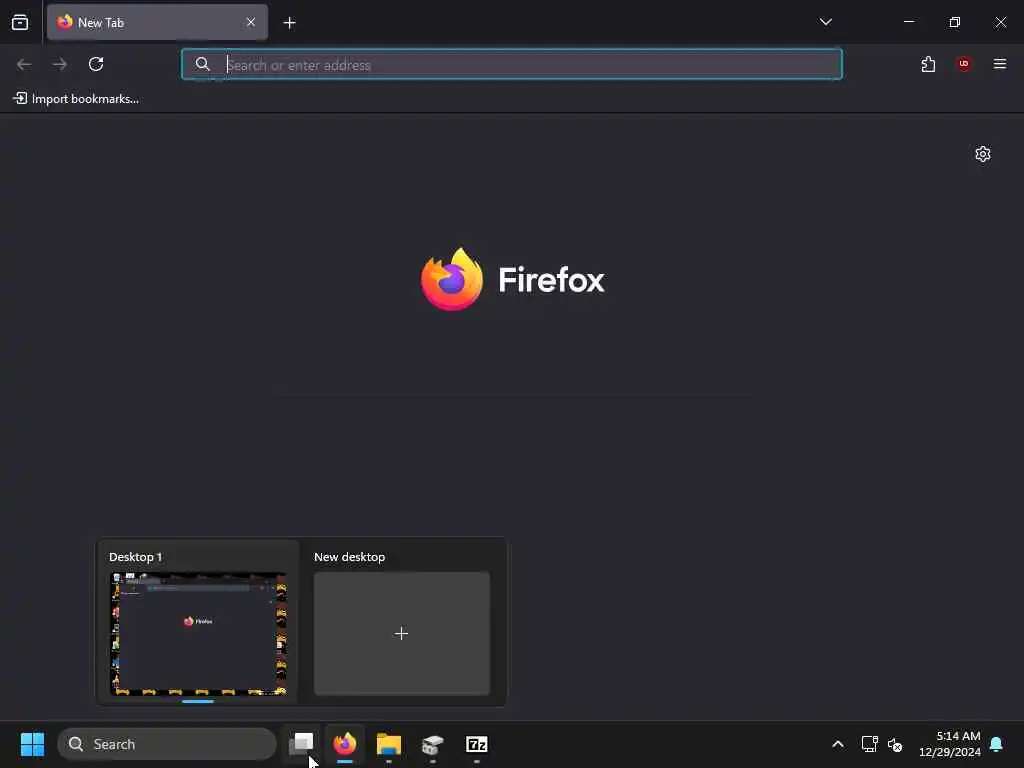Open 7-Zip from the taskbar

477,744
